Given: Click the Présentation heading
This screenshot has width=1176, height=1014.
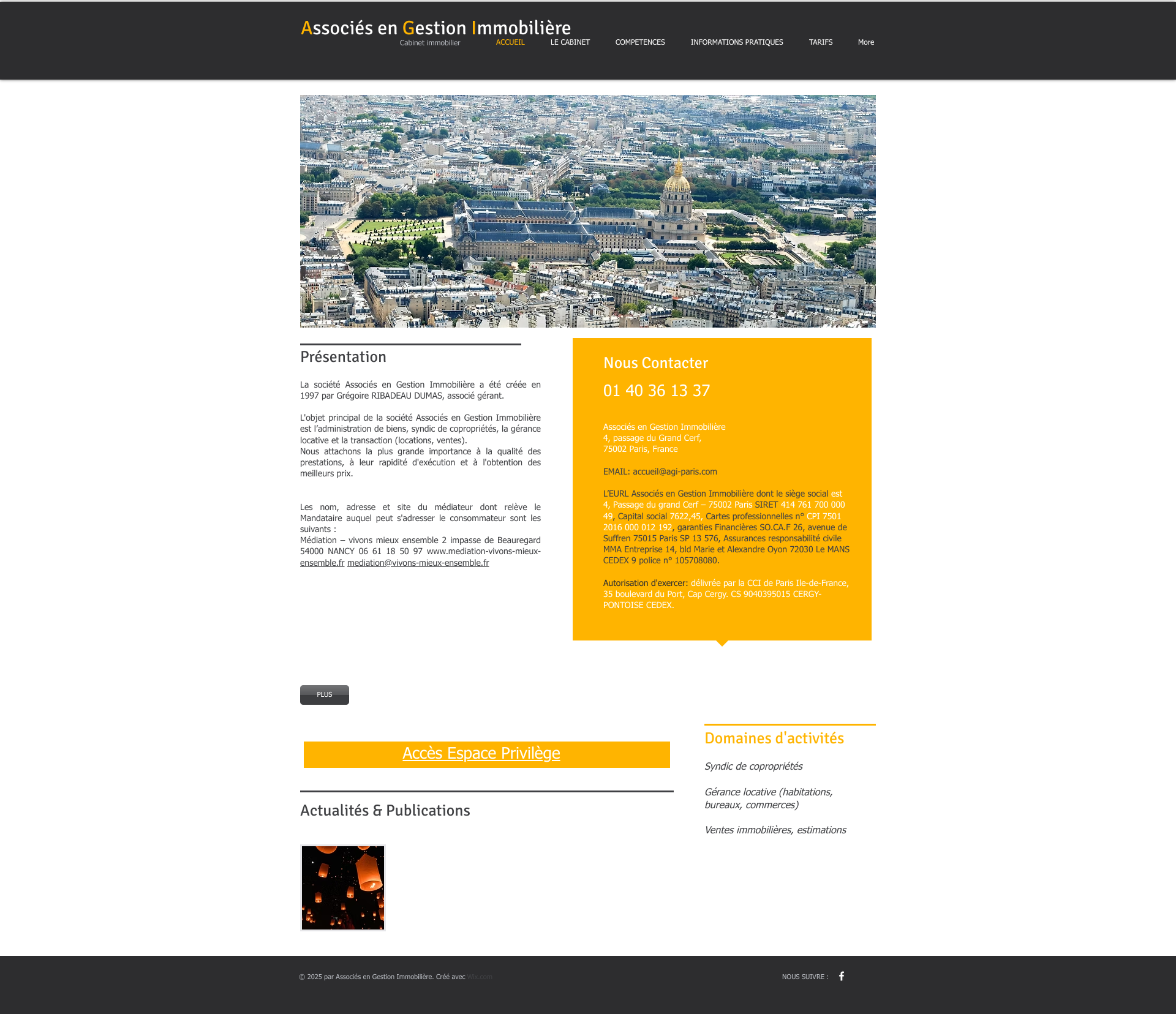Looking at the screenshot, I should pos(343,357).
